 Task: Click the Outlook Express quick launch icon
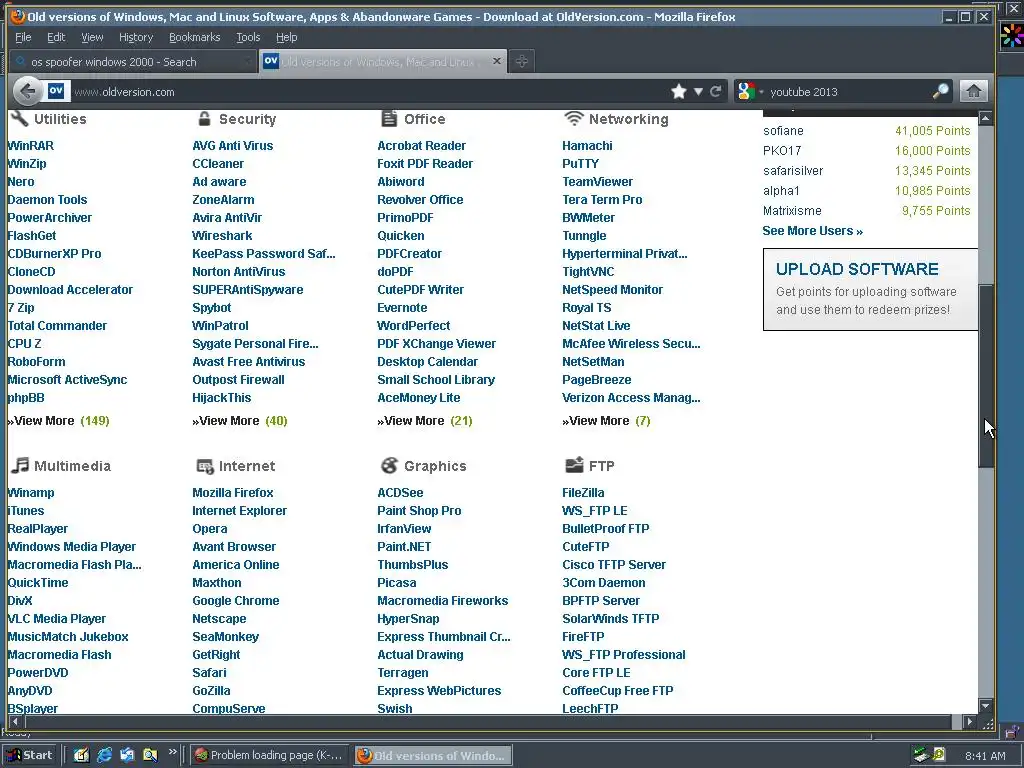127,755
